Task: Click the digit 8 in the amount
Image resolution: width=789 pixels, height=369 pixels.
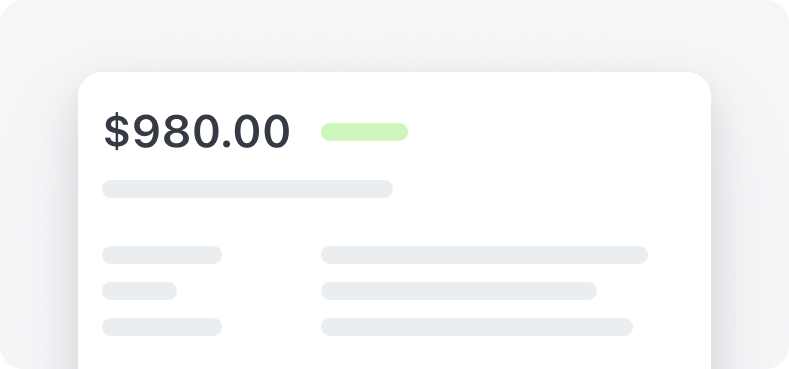Action: tap(177, 131)
